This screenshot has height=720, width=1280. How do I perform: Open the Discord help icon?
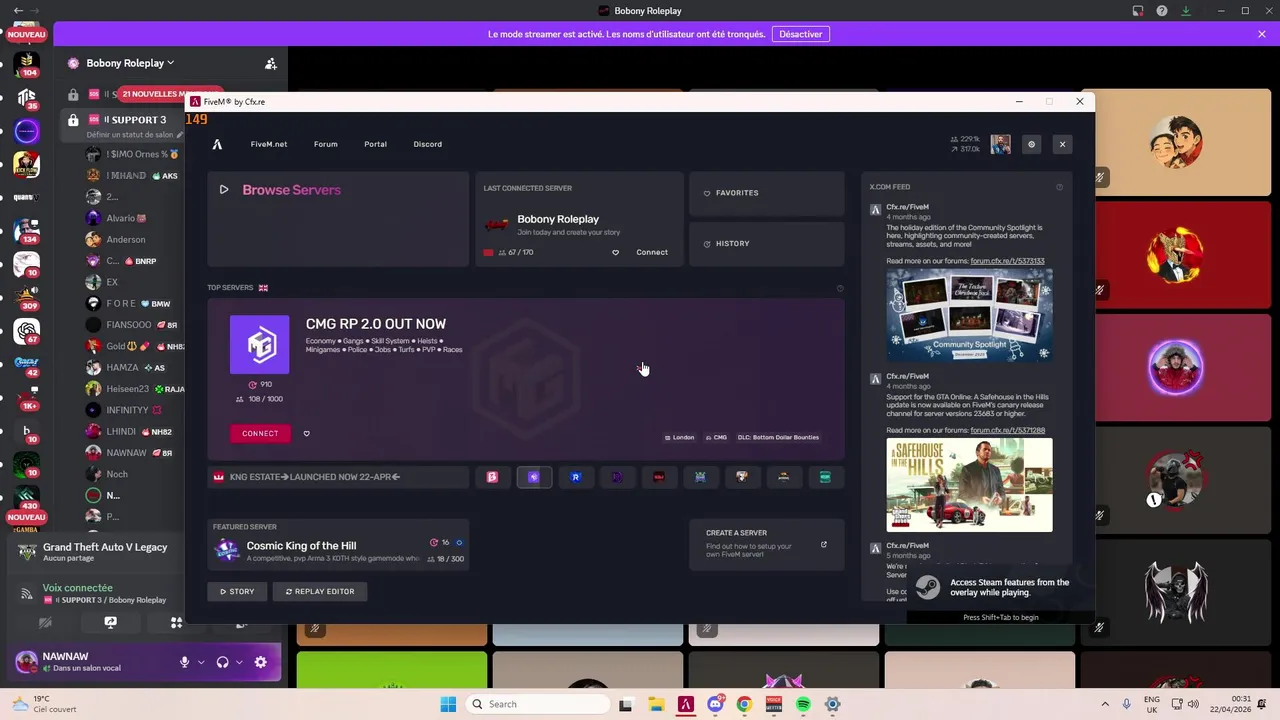(x=1162, y=11)
